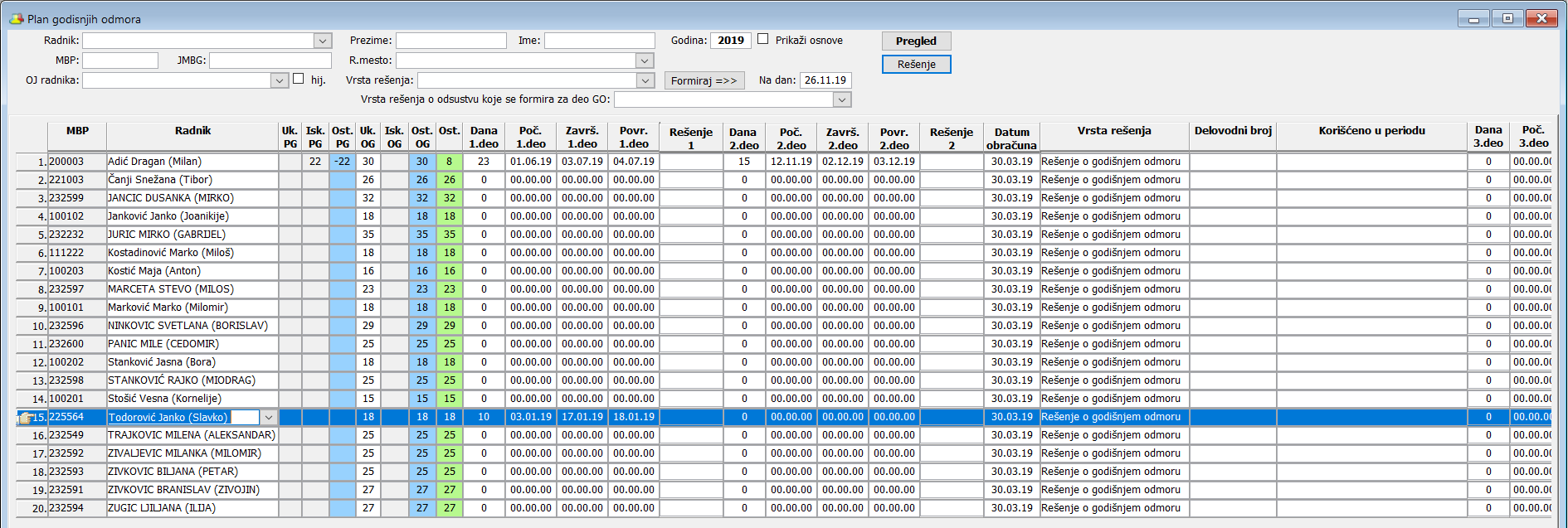This screenshot has height=528, width=1568.
Task: Focus the Prezime input field
Action: 450,41
